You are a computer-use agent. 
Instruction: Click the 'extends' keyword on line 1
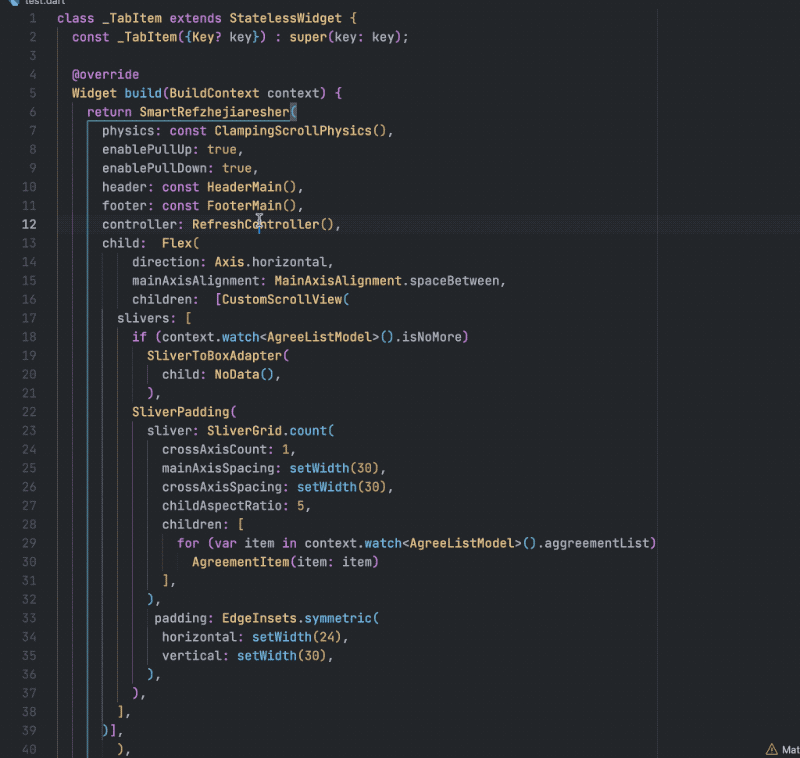pyautogui.click(x=195, y=18)
